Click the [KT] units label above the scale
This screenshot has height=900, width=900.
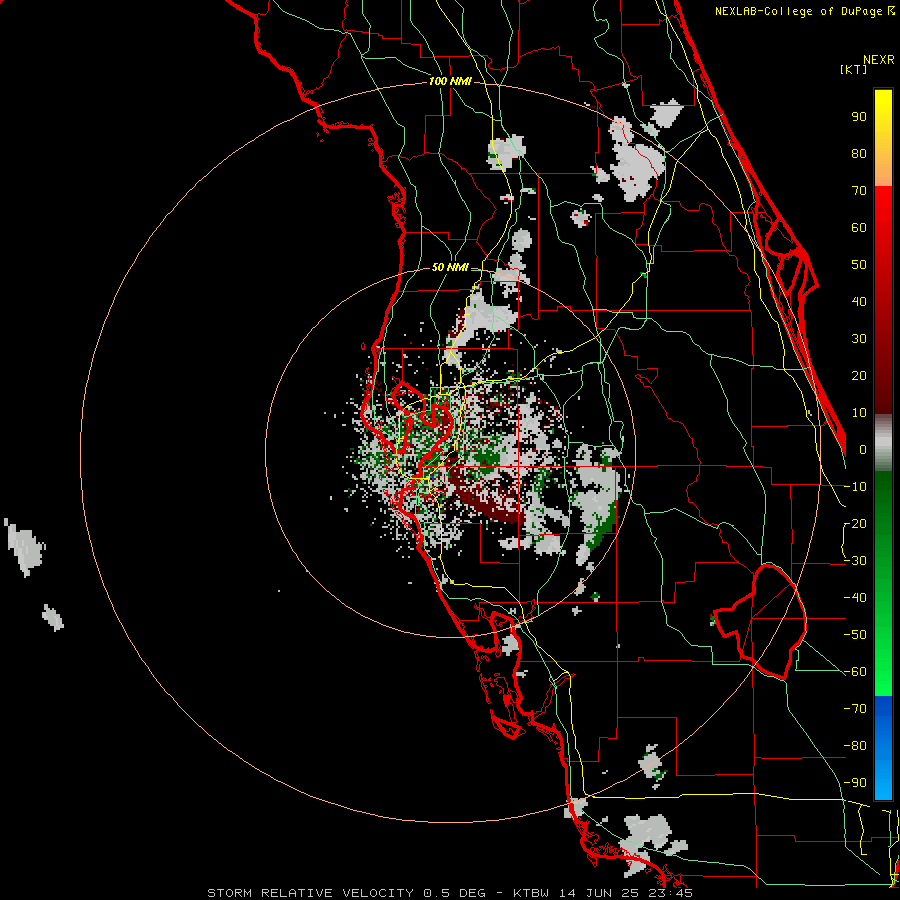click(x=854, y=69)
